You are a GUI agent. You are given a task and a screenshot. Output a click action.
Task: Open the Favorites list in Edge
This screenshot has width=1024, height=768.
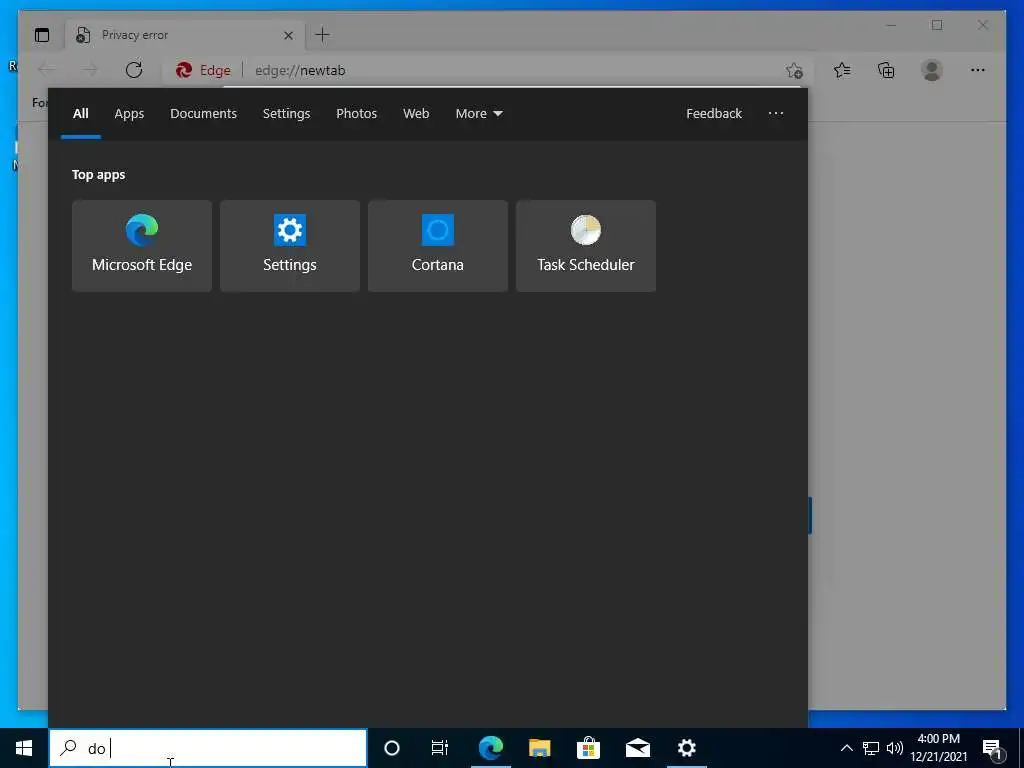842,70
